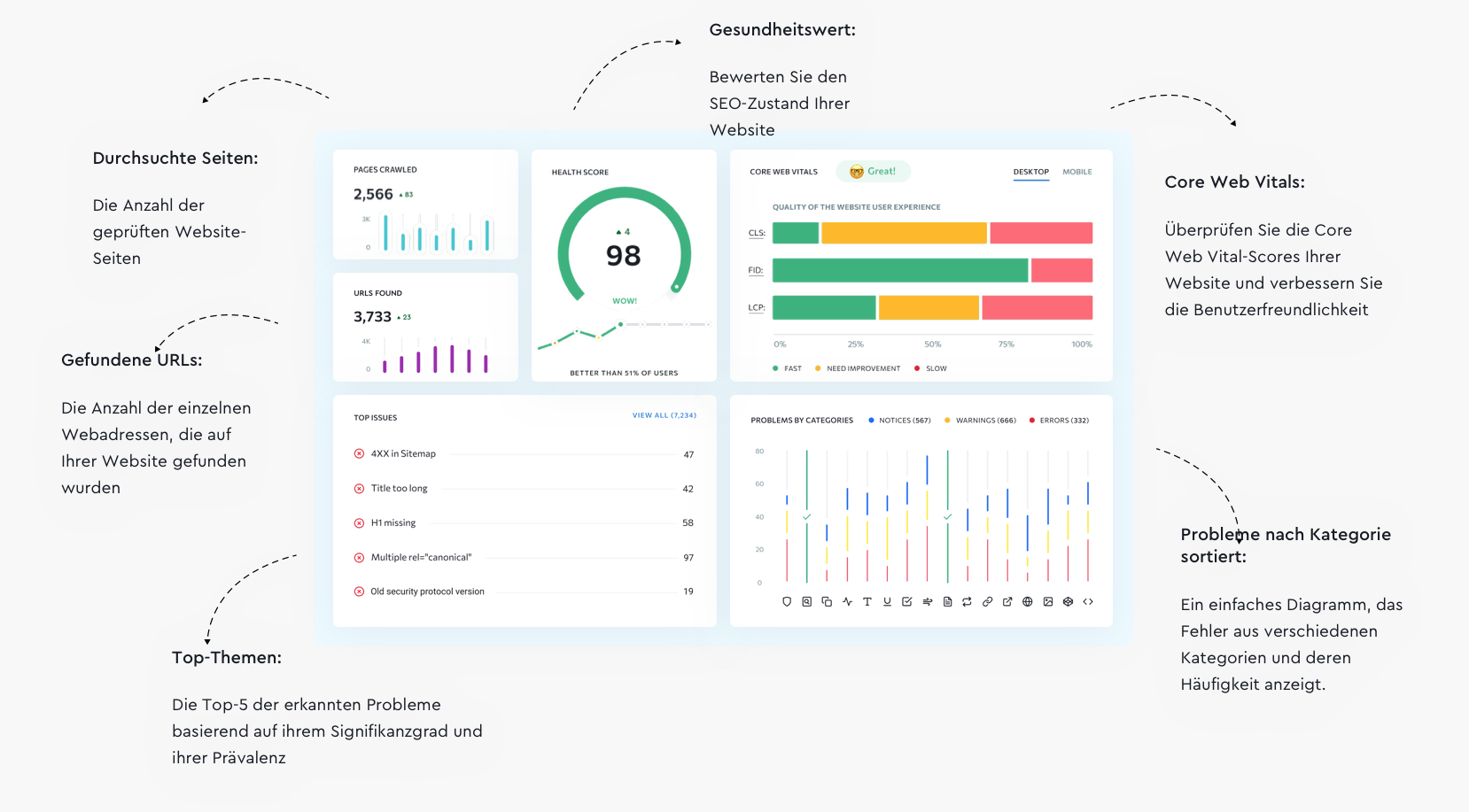
Task: Click the red error icon beside H1 missing
Action: pyautogui.click(x=359, y=523)
